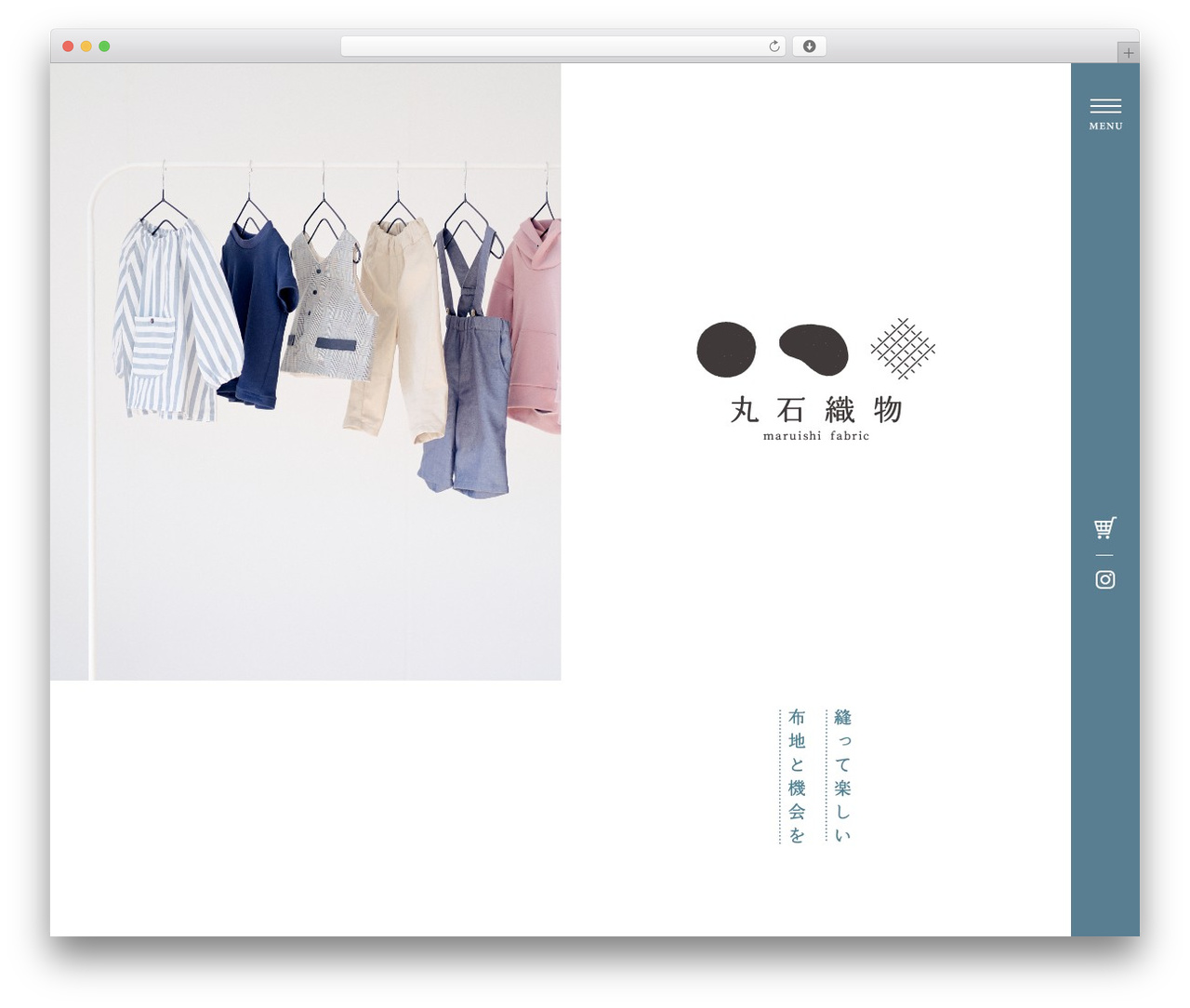
Task: Click the 丸石織物 logo text
Action: click(x=815, y=409)
